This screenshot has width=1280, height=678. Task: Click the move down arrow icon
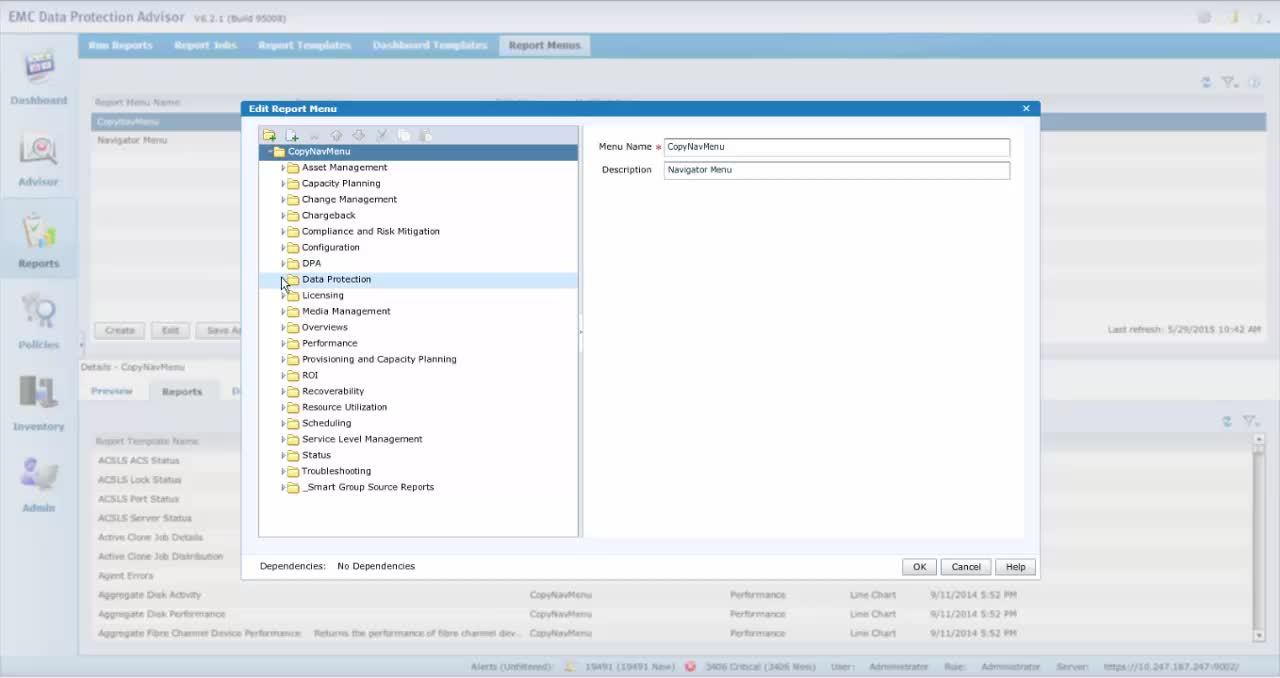pyautogui.click(x=358, y=135)
